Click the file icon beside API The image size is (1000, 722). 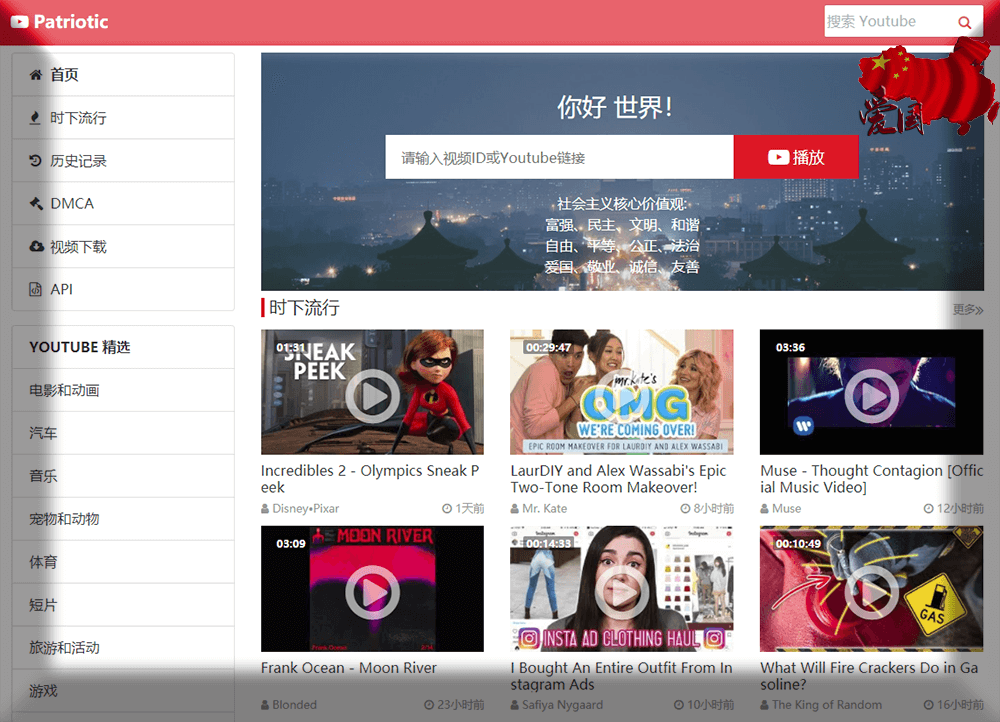(36, 290)
